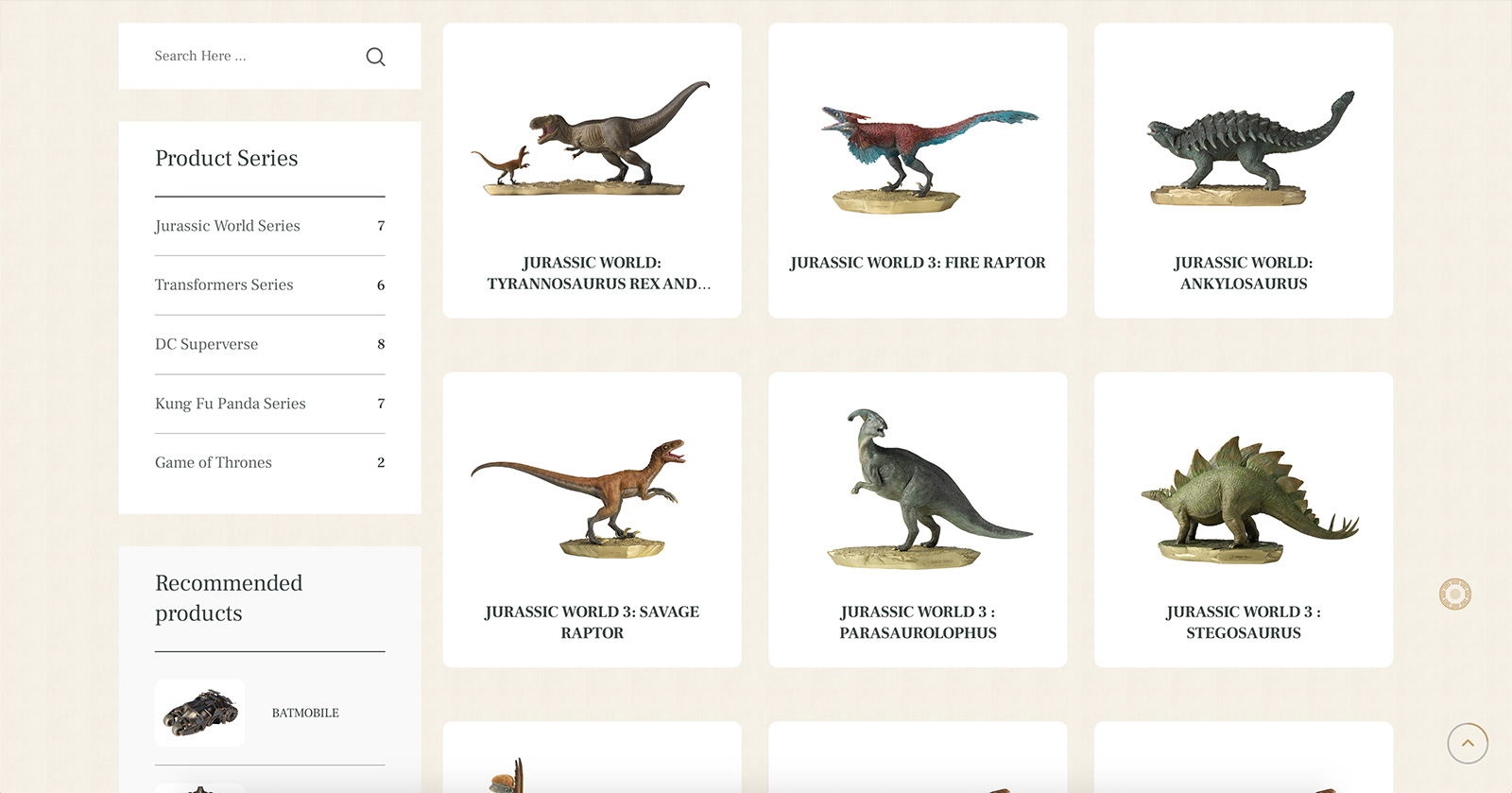
Task: Click Jurassic World 3: Fire Raptor title
Action: [x=918, y=263]
